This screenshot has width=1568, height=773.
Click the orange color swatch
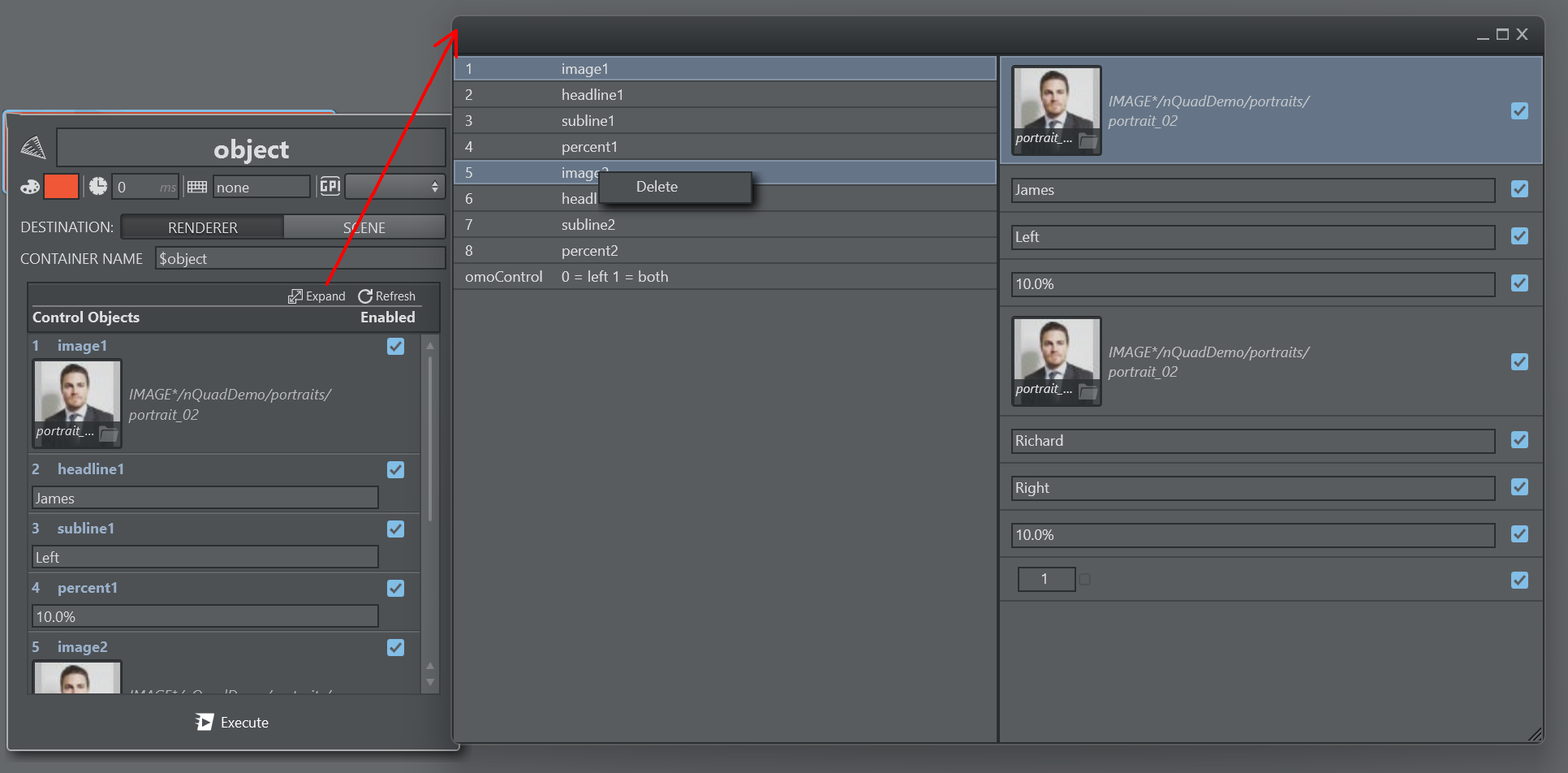(61, 187)
